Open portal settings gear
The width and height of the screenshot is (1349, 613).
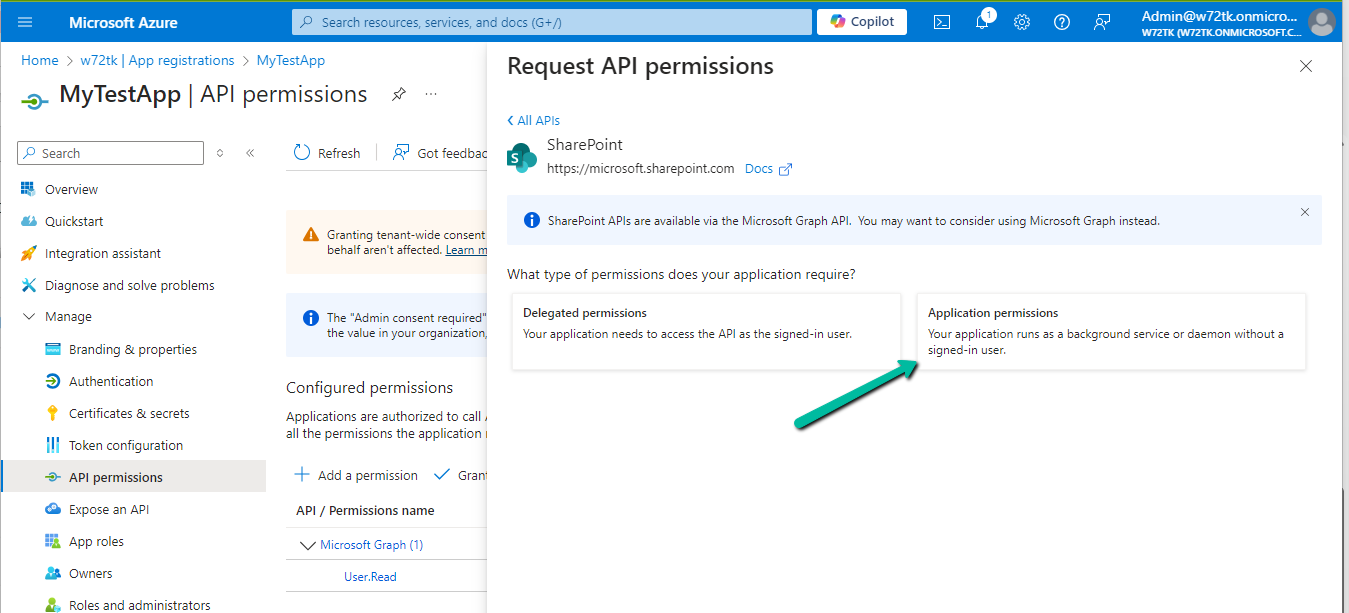(x=1021, y=22)
